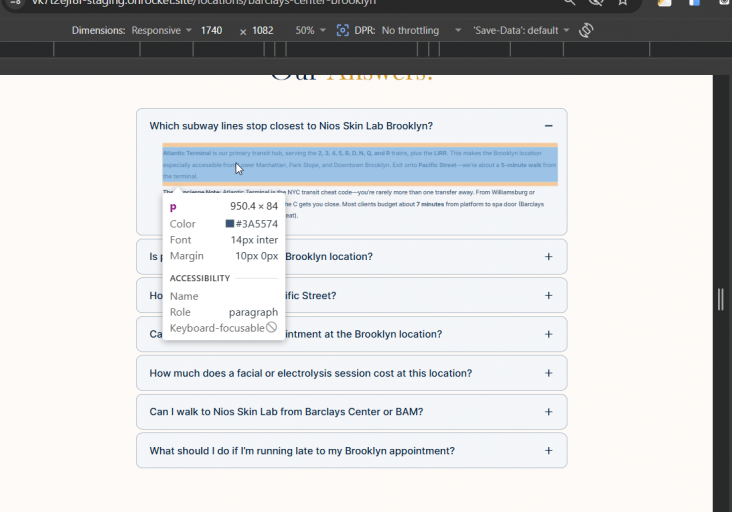Image resolution: width=732 pixels, height=512 pixels.
Task: Click the 'paragraph' role value in tooltip
Action: pyautogui.click(x=253, y=312)
